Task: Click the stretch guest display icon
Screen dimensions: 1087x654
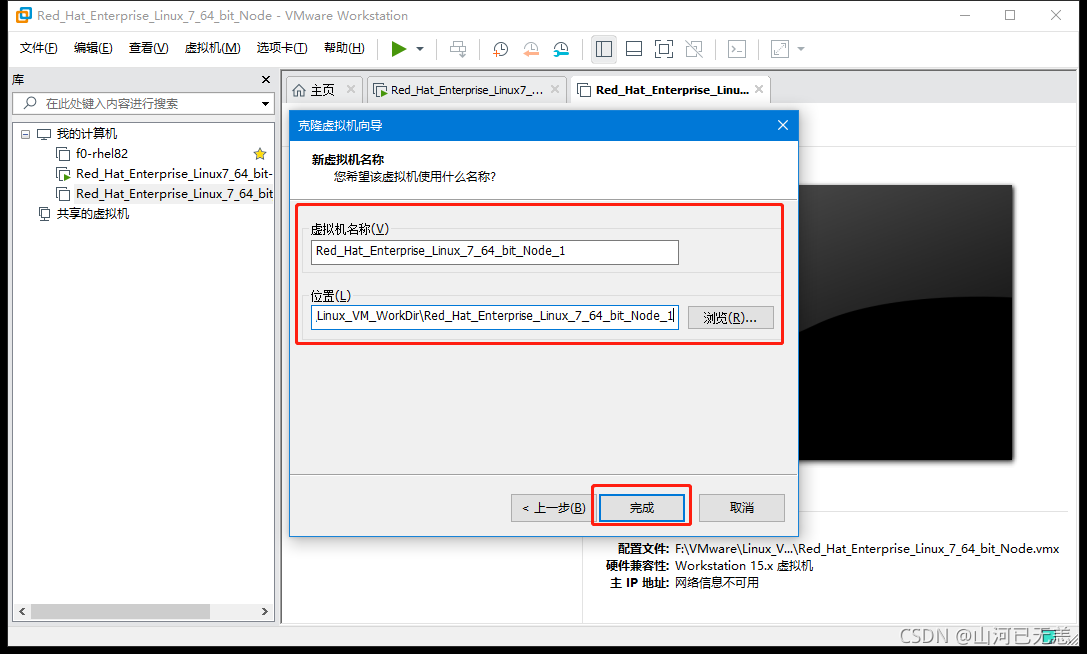Action: coord(780,49)
